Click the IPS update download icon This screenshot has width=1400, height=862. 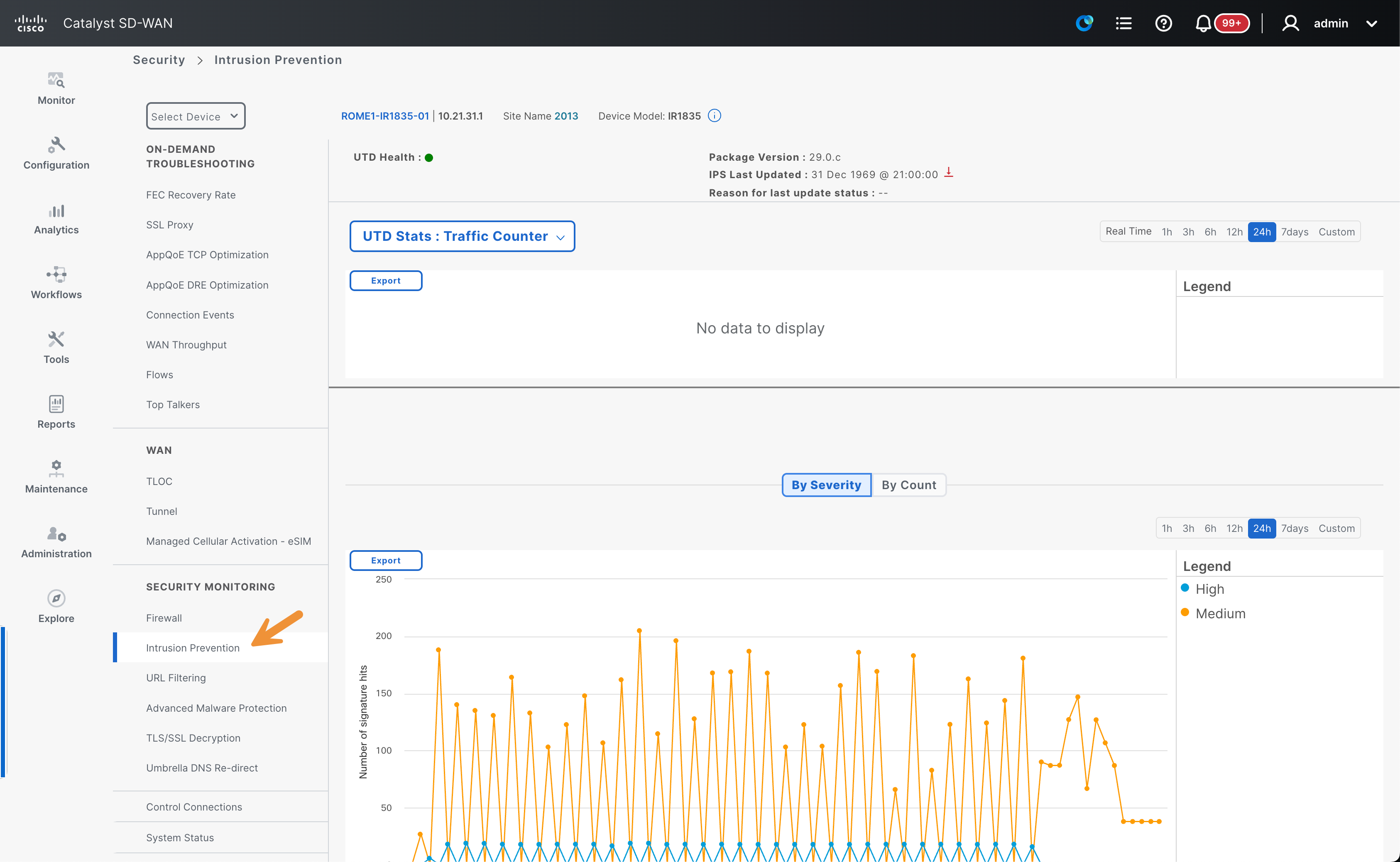pyautogui.click(x=949, y=172)
